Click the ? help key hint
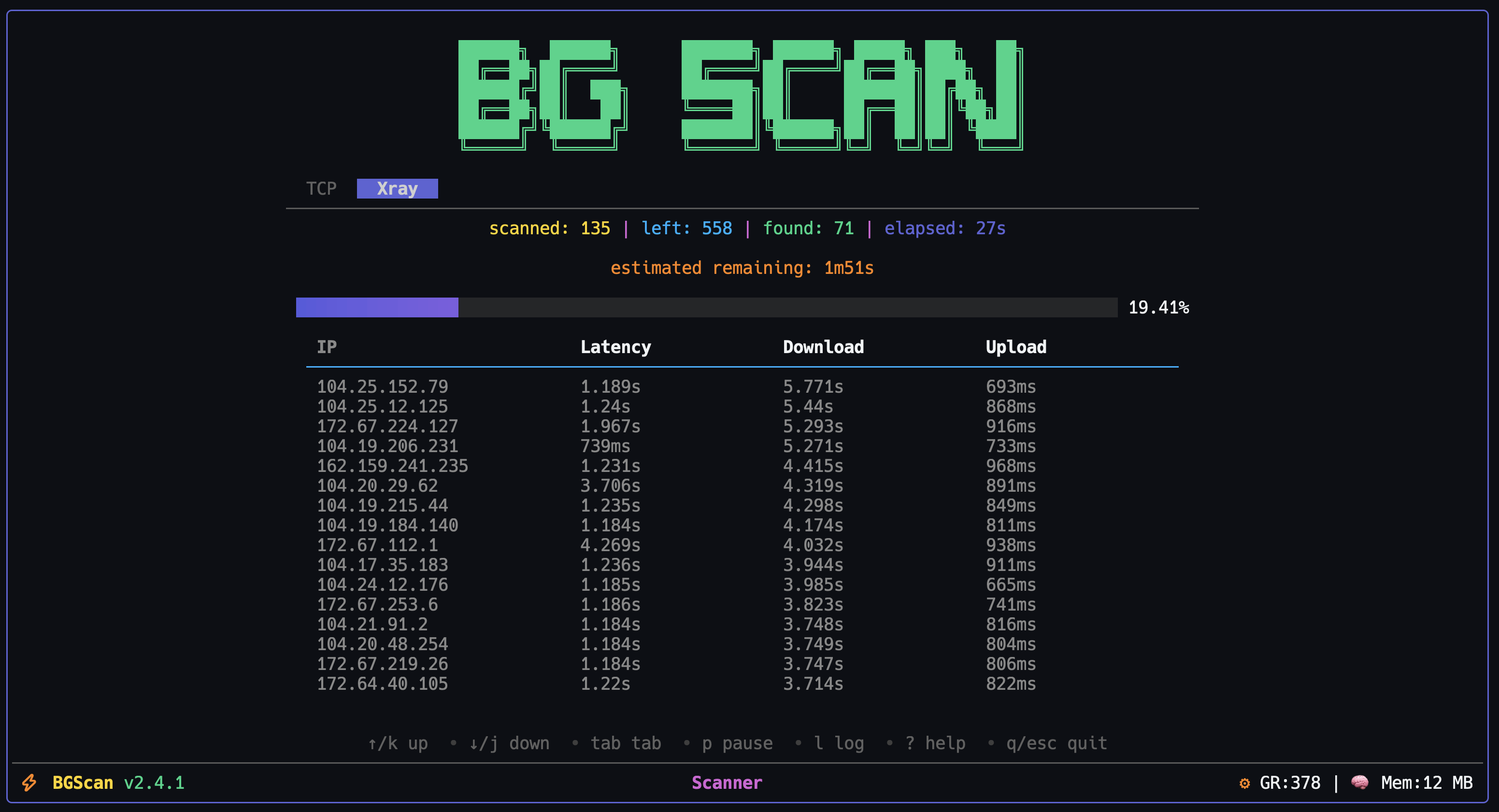Screen dimensions: 1499x812 point(935,743)
